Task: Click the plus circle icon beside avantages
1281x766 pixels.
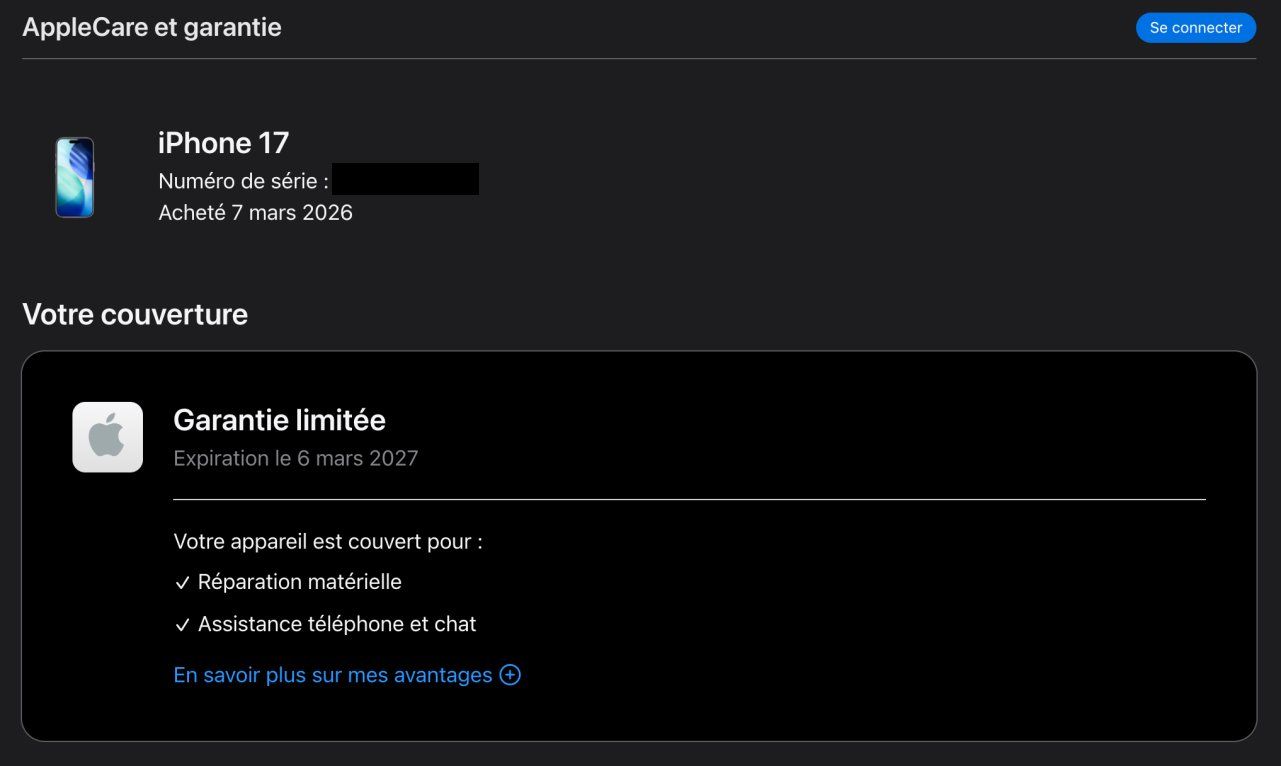Action: coord(510,675)
